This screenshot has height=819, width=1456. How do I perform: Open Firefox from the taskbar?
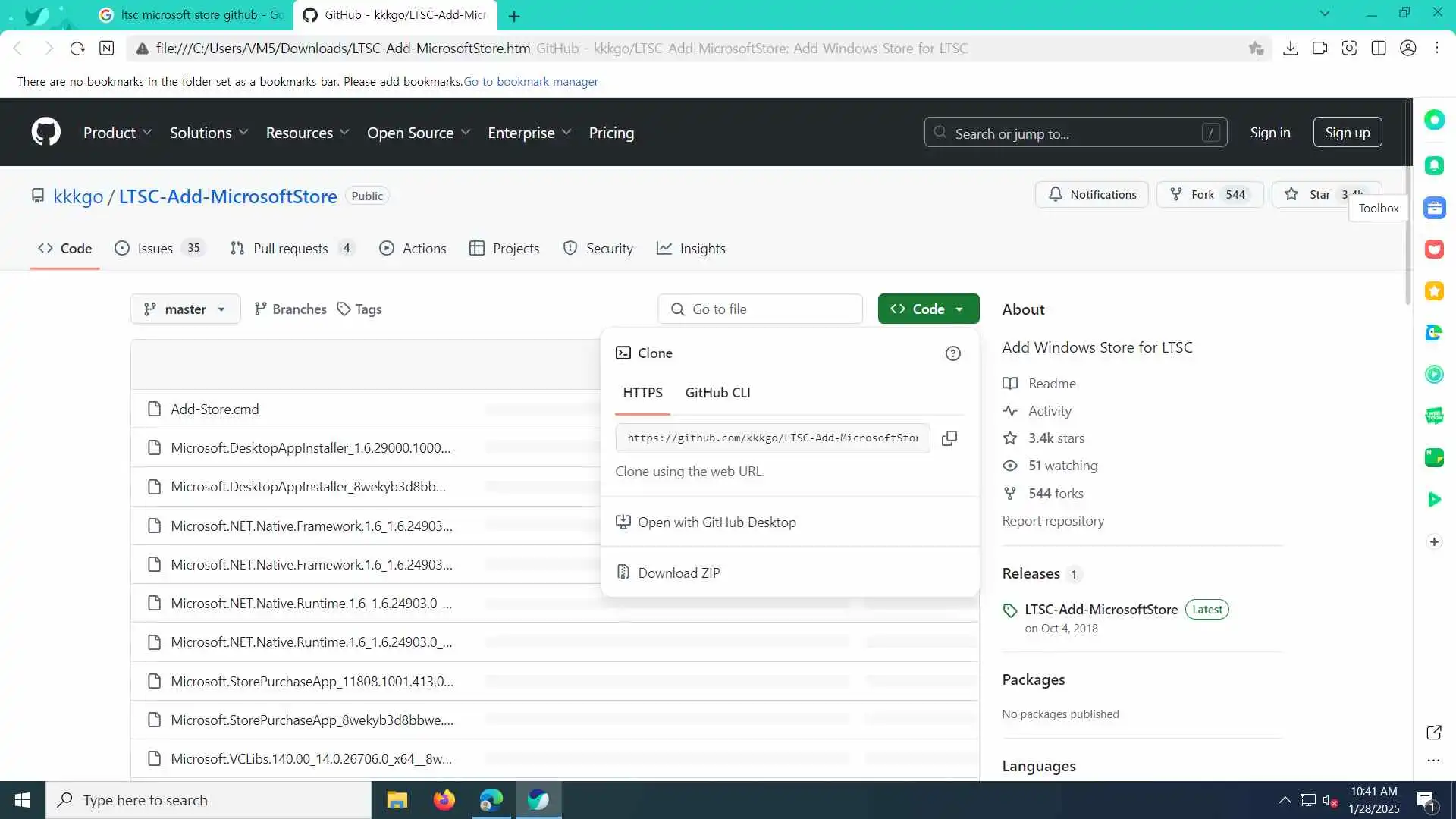click(444, 800)
